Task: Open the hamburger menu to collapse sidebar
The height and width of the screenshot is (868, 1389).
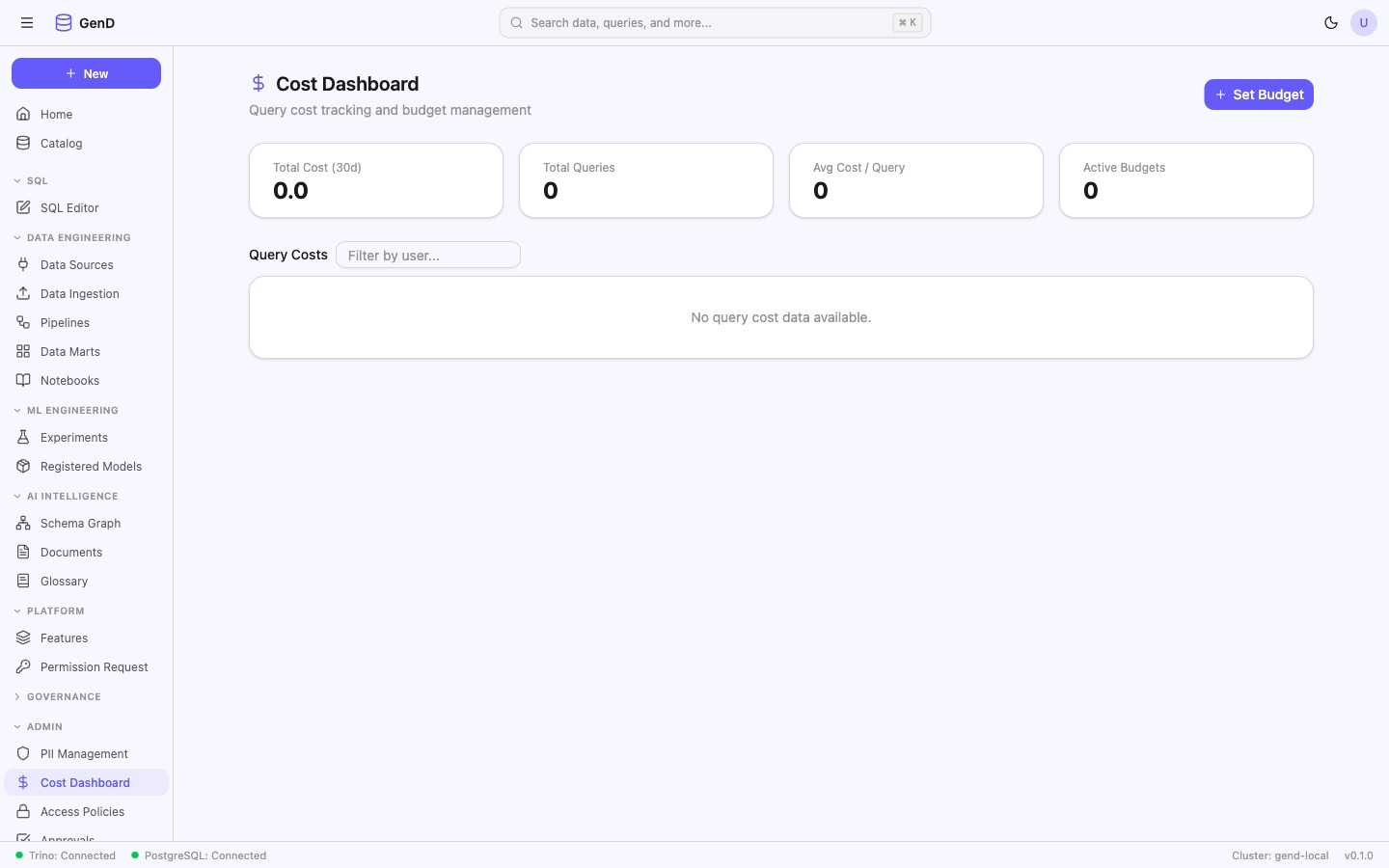Action: [27, 22]
